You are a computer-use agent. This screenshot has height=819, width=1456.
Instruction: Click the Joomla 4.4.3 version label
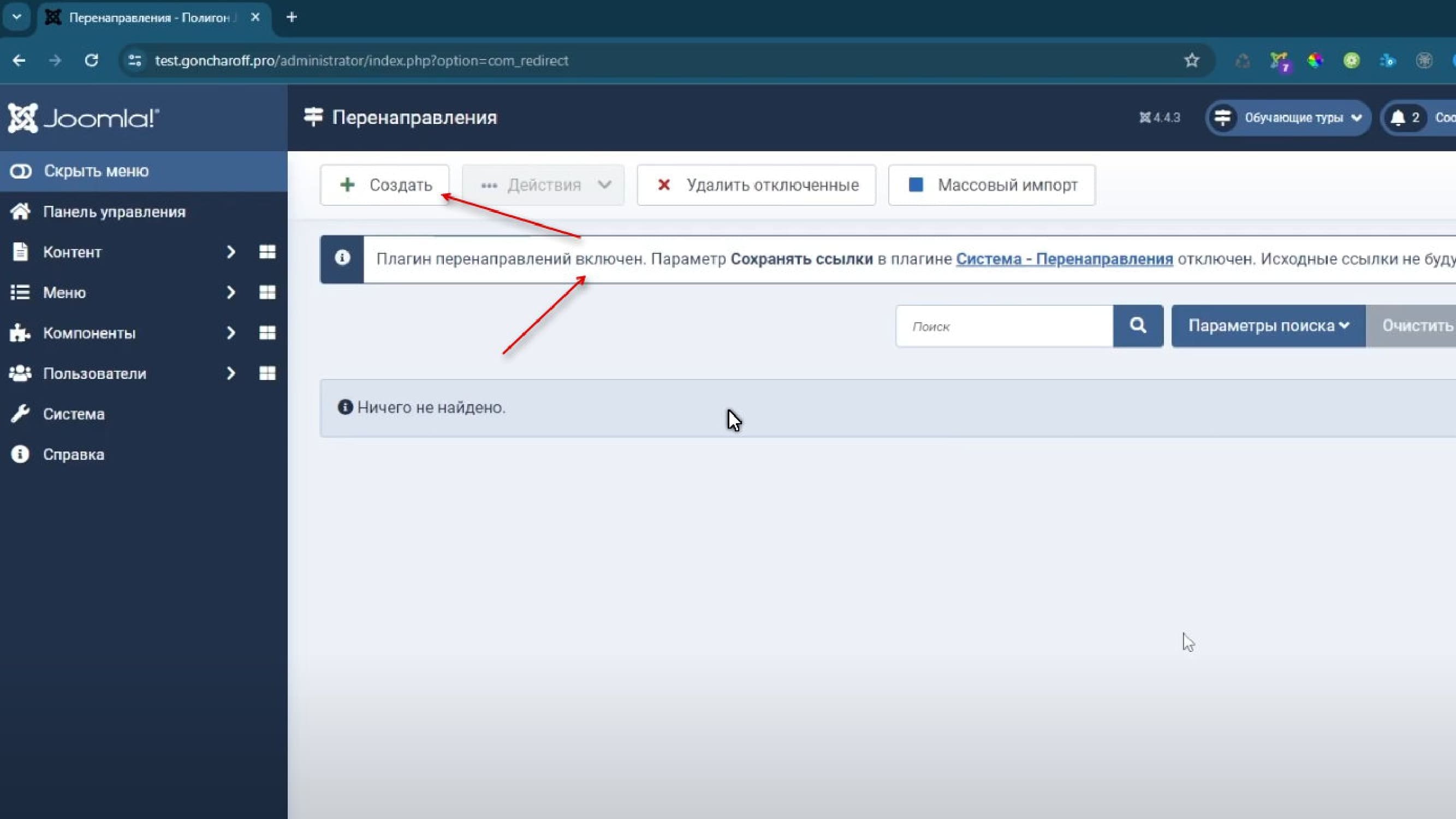1160,117
